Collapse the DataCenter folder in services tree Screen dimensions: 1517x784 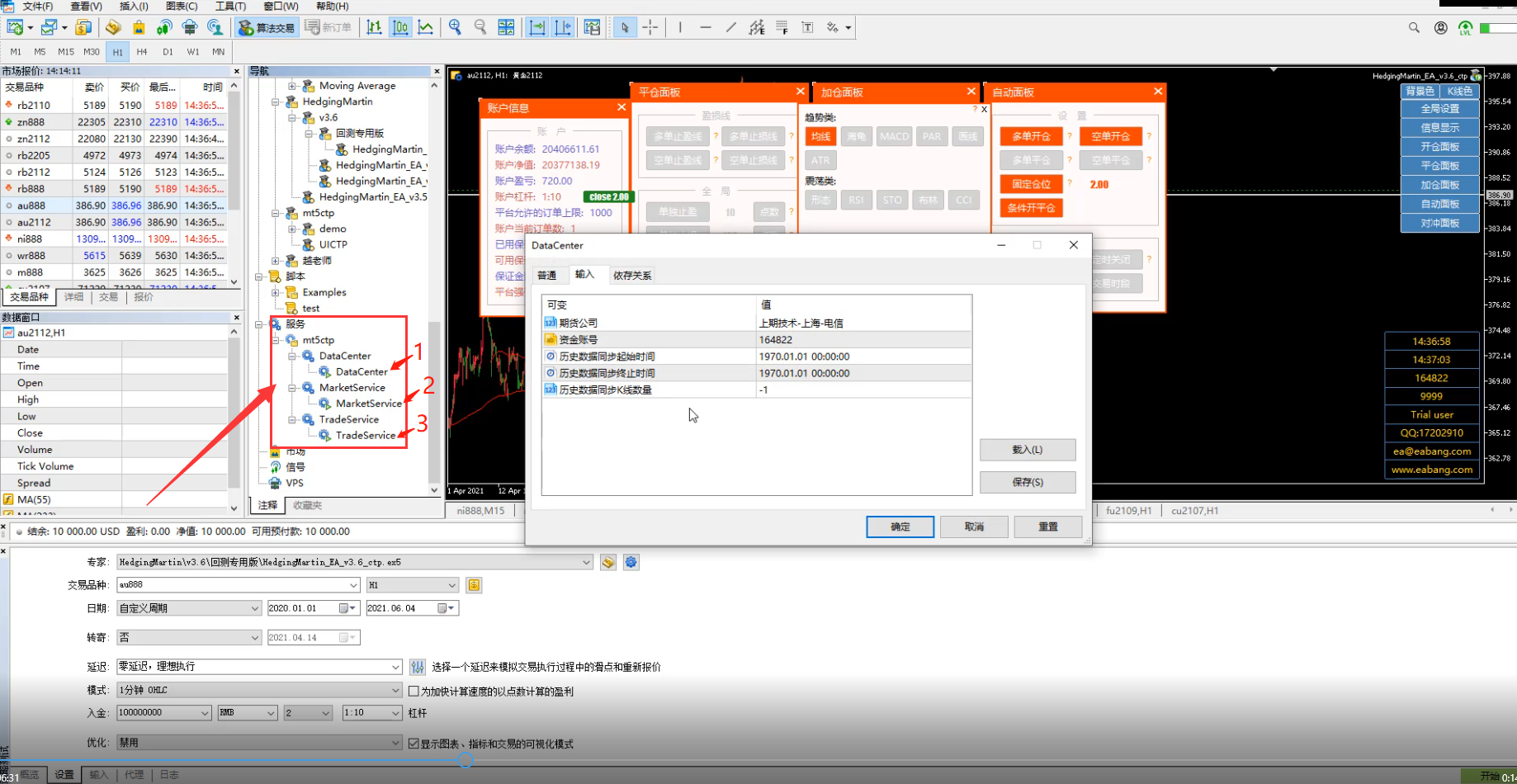click(292, 356)
